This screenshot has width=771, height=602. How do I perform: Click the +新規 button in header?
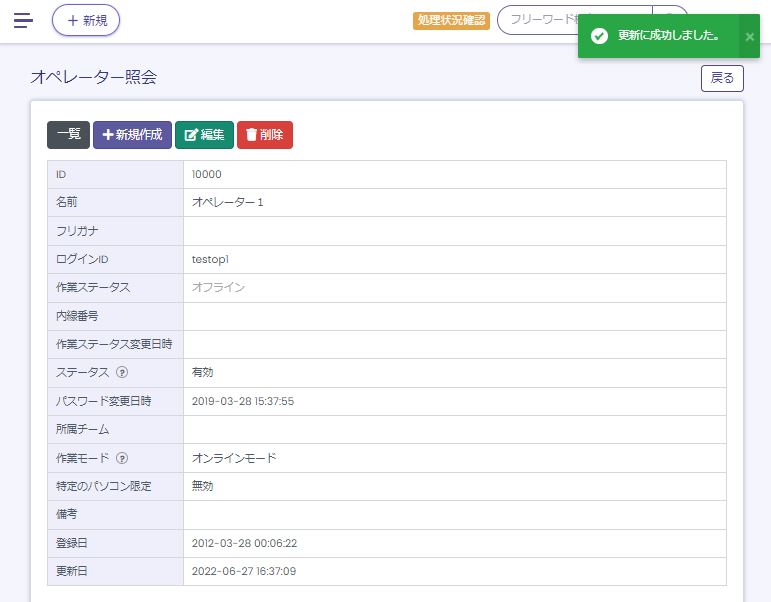86,20
